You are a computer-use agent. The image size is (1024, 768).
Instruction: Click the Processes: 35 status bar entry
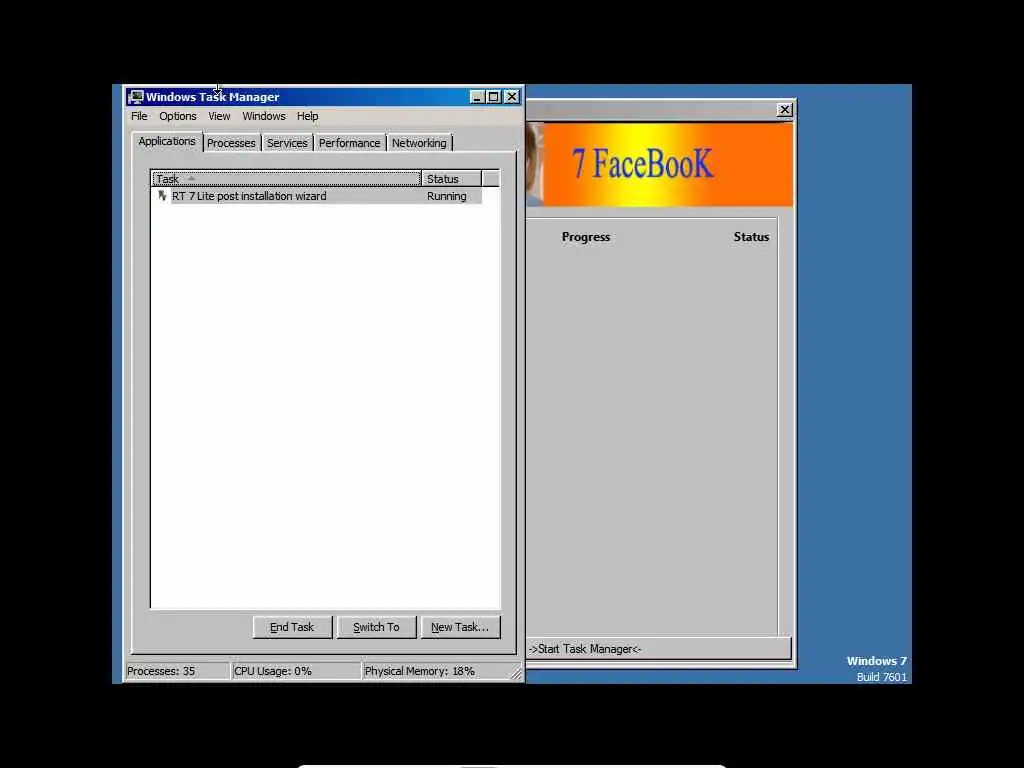click(177, 671)
